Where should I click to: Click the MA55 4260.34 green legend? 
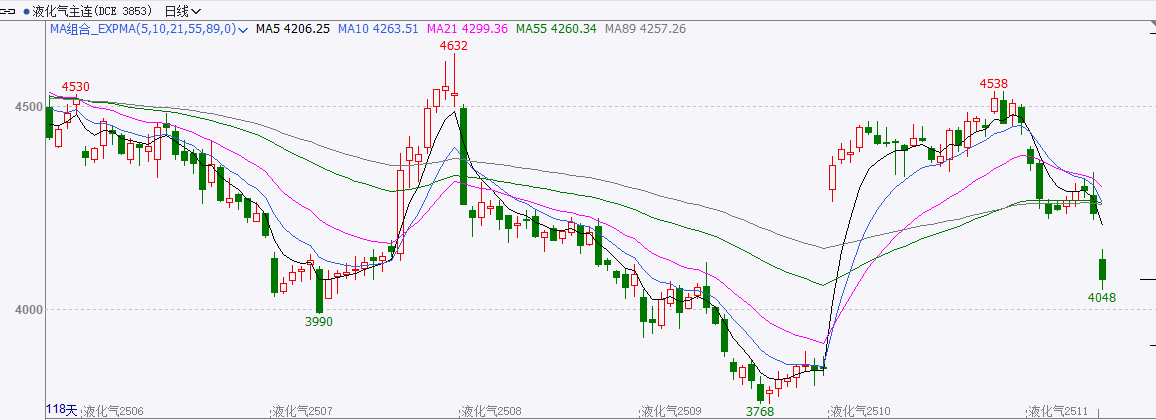[556, 29]
